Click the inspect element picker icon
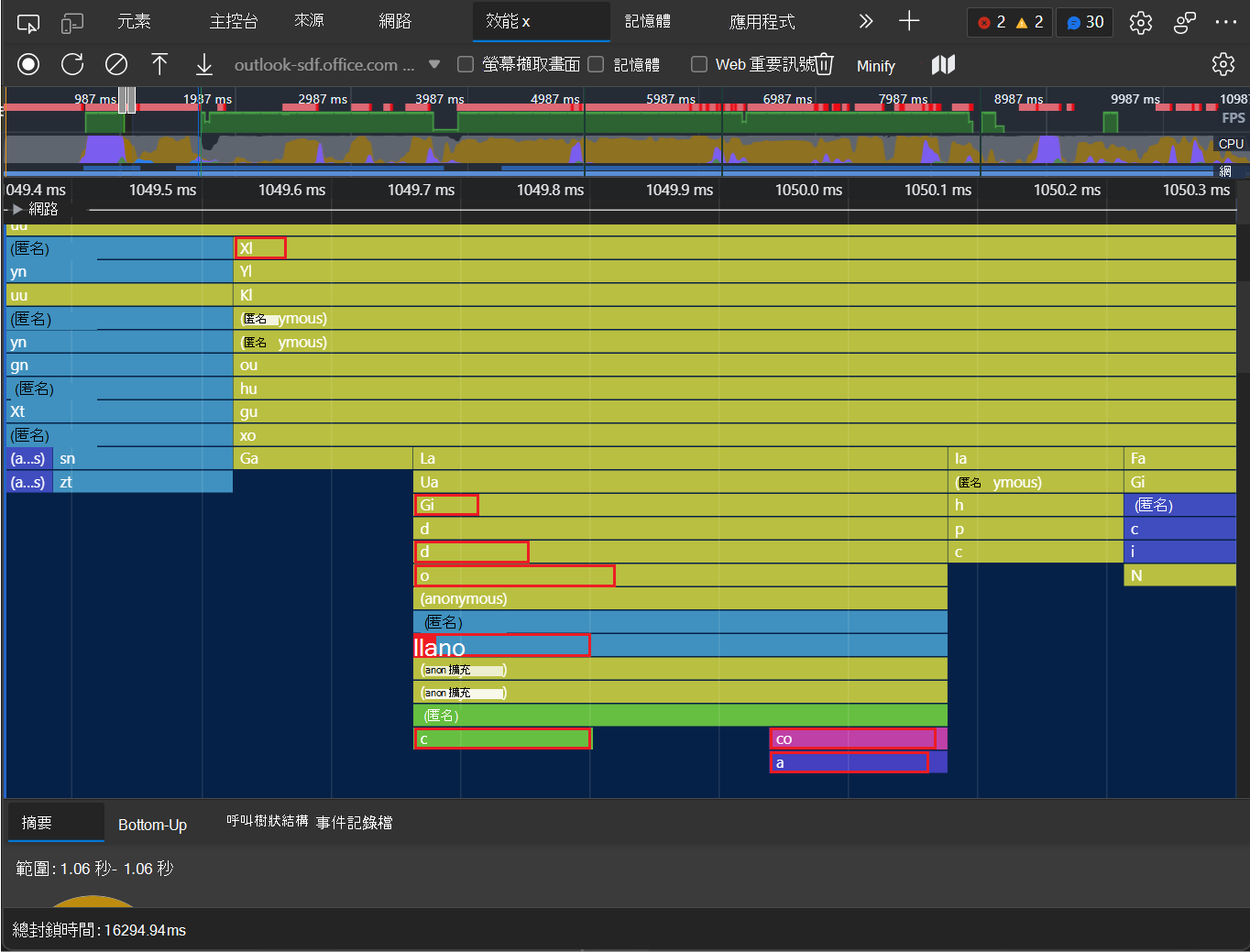 pyautogui.click(x=29, y=23)
